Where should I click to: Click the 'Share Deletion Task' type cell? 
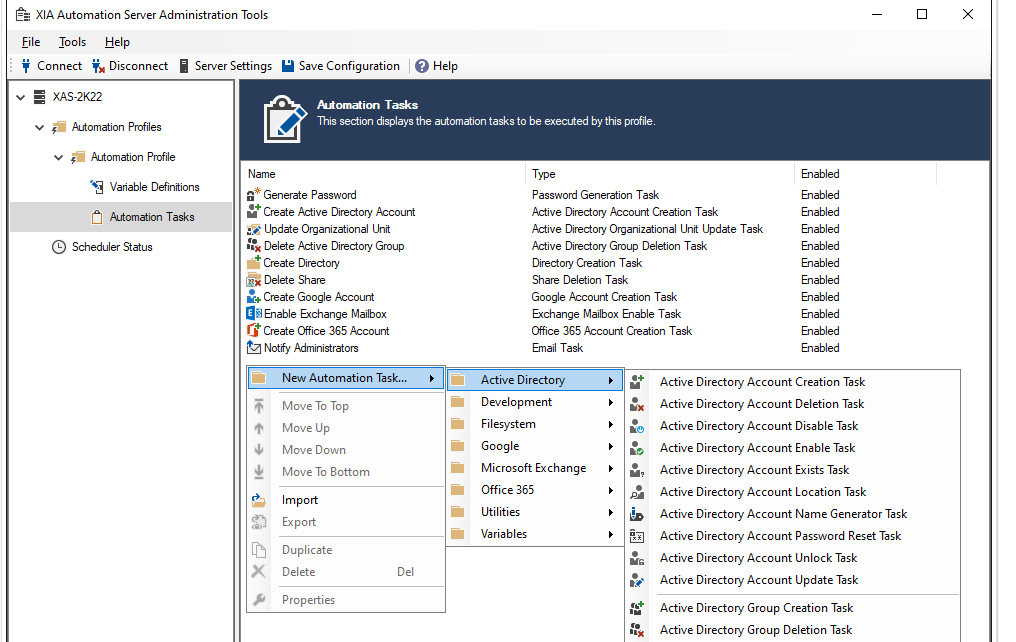[580, 280]
